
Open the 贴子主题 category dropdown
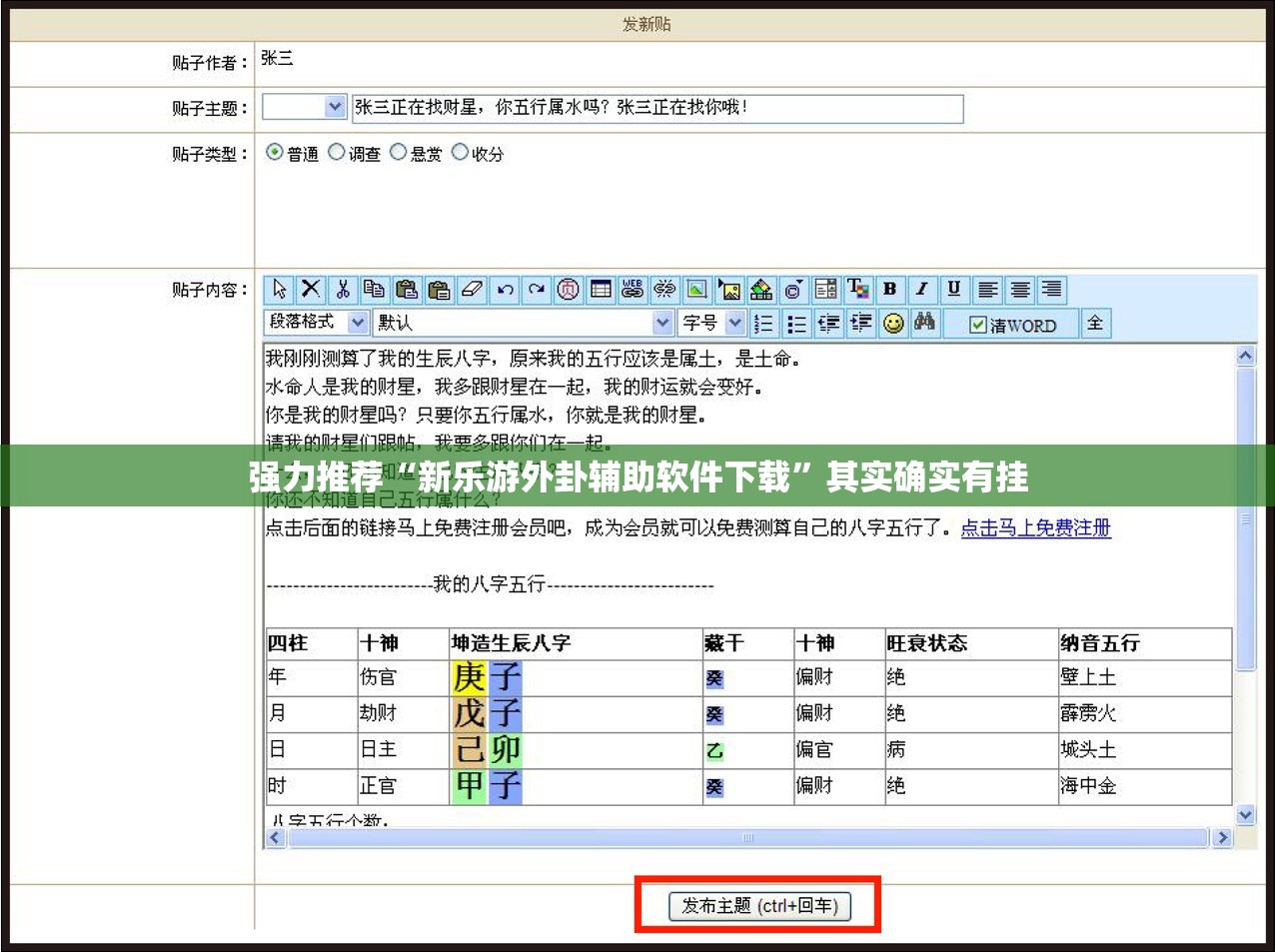pyautogui.click(x=304, y=107)
